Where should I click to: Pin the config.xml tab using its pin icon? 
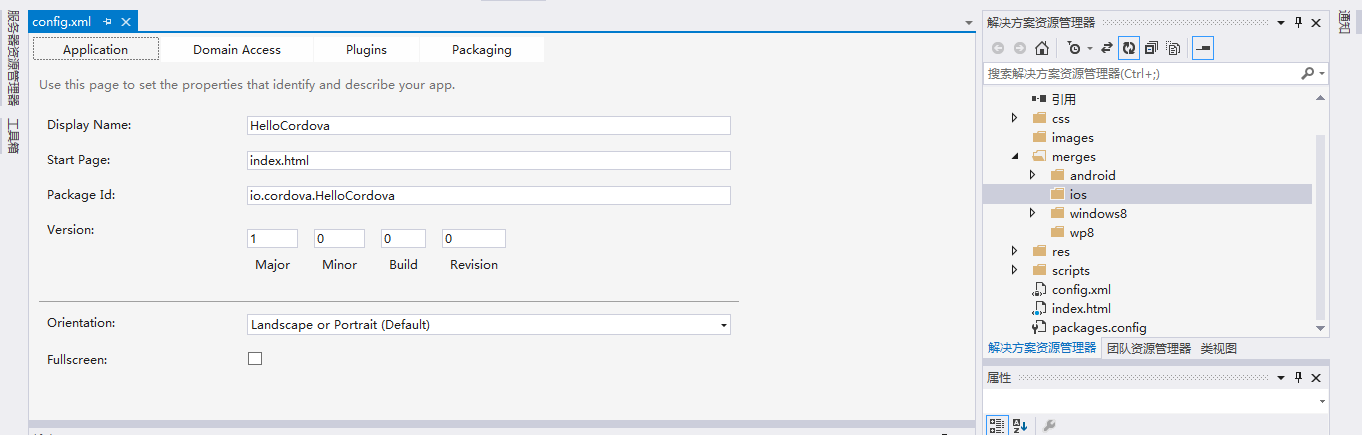point(107,21)
